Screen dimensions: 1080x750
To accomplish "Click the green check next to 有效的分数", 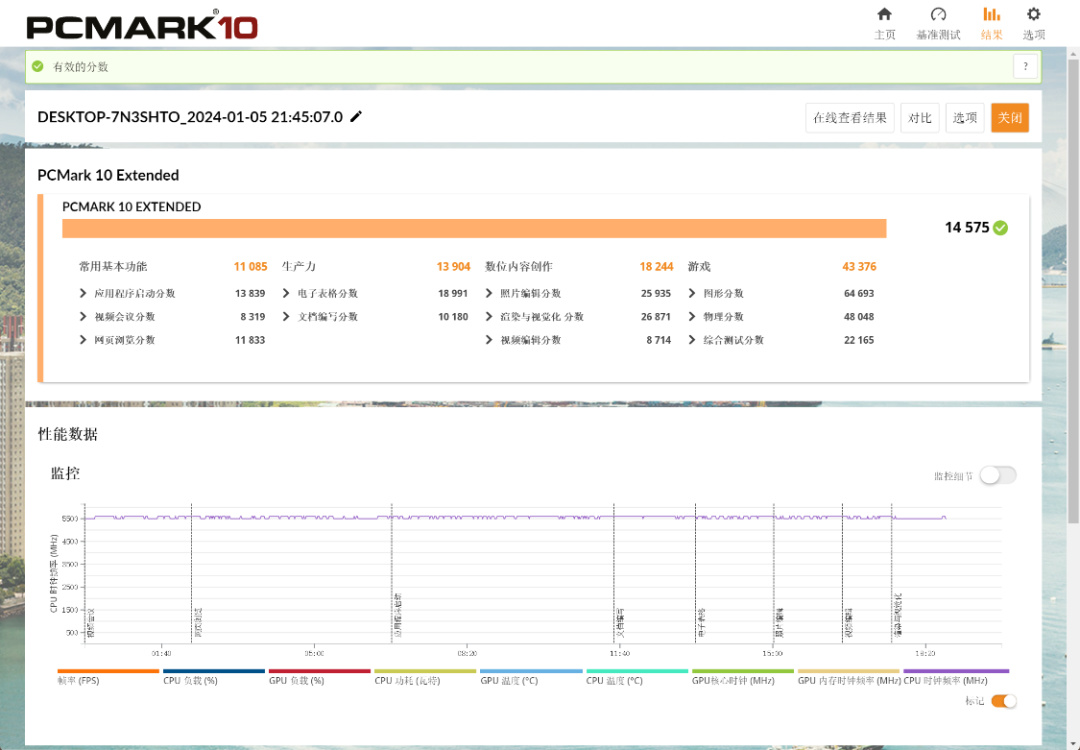I will (x=38, y=66).
